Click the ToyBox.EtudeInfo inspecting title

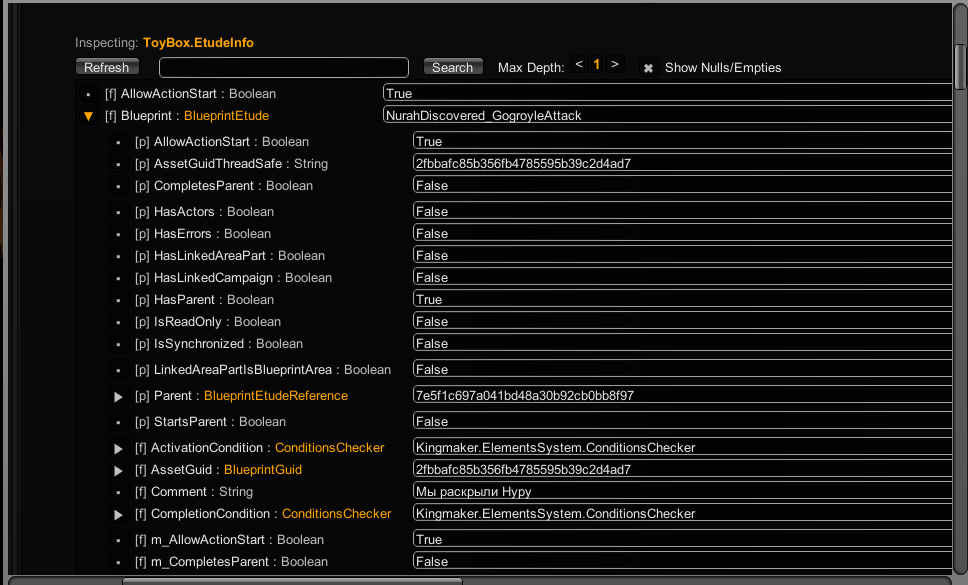point(198,43)
